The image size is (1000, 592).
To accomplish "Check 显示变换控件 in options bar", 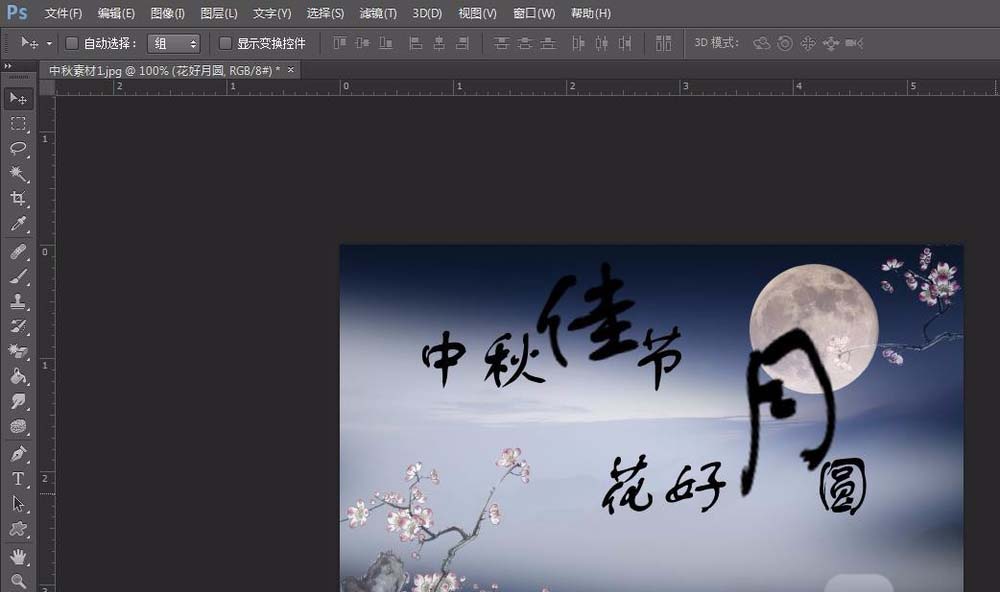I will [225, 43].
